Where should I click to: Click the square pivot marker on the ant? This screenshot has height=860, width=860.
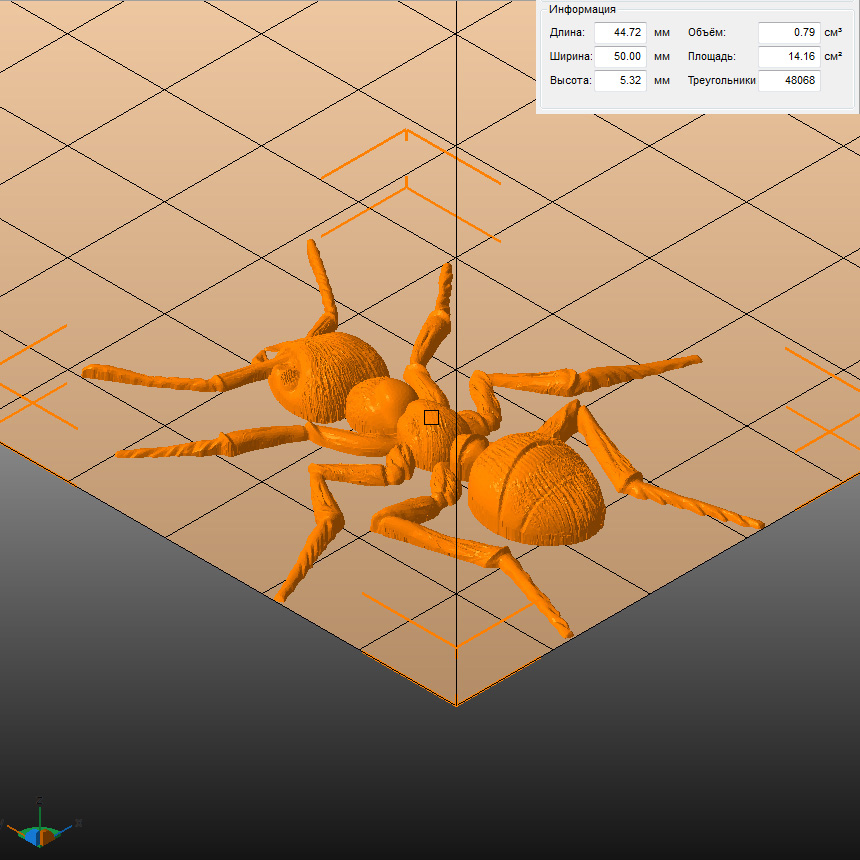tap(431, 417)
